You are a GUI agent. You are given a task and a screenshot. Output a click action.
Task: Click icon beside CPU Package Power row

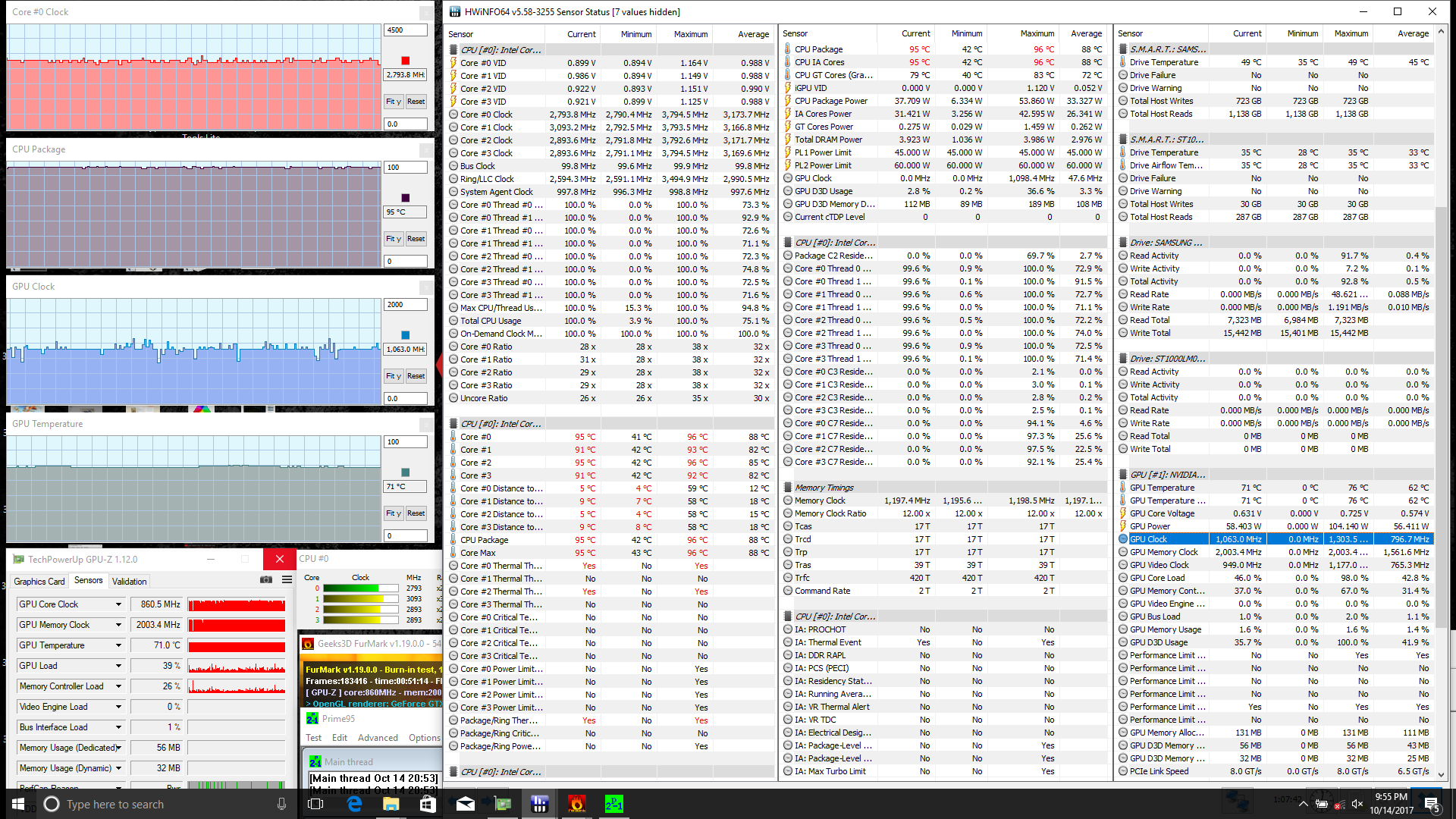click(x=788, y=101)
